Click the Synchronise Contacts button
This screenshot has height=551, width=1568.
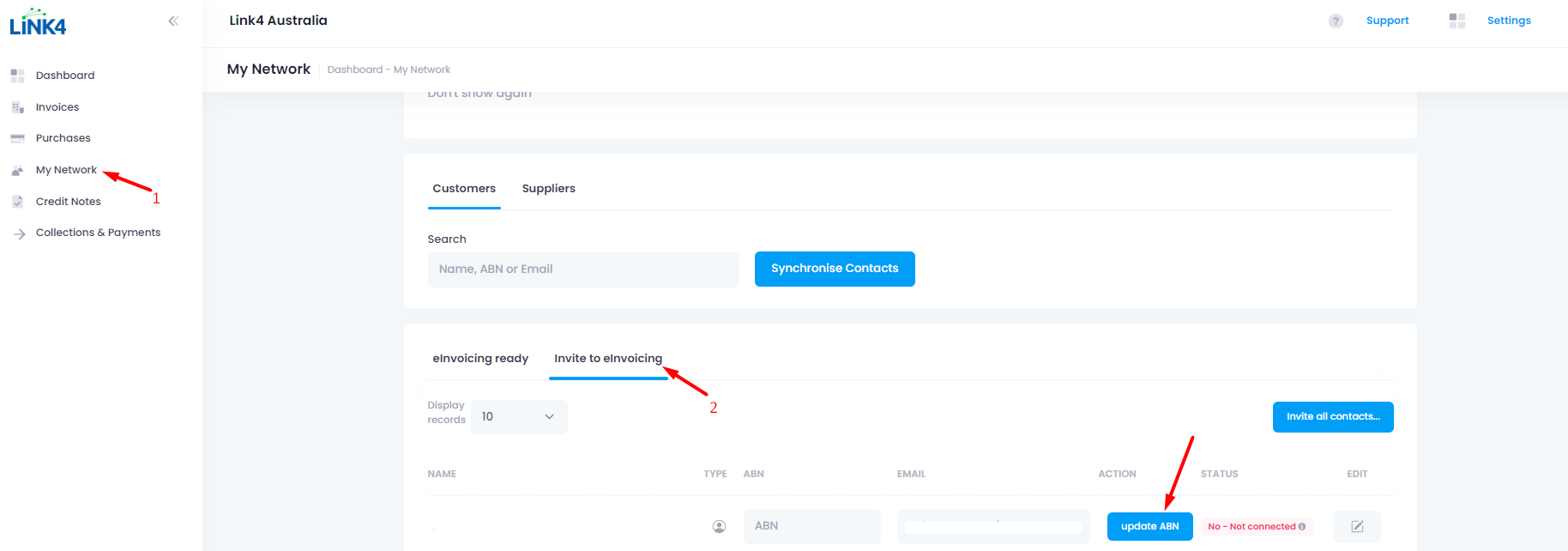point(835,269)
